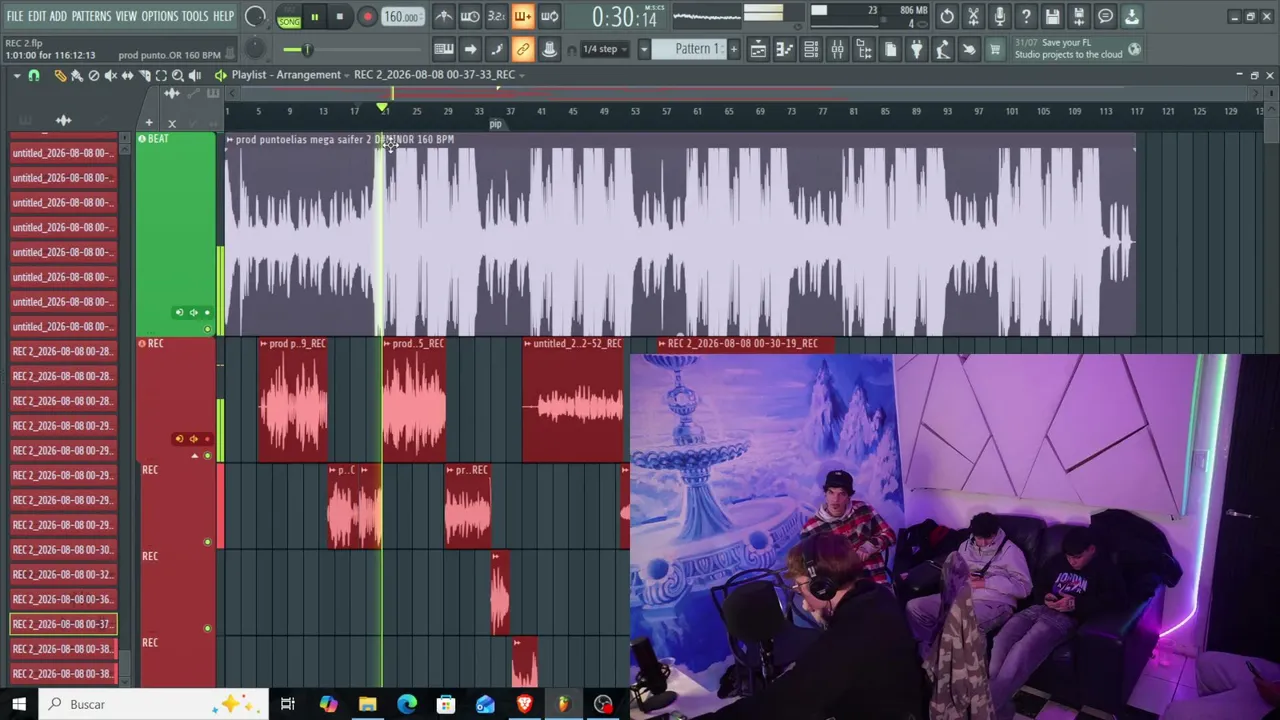1280x720 pixels.
Task: Open the Browser view
Action: [864, 49]
